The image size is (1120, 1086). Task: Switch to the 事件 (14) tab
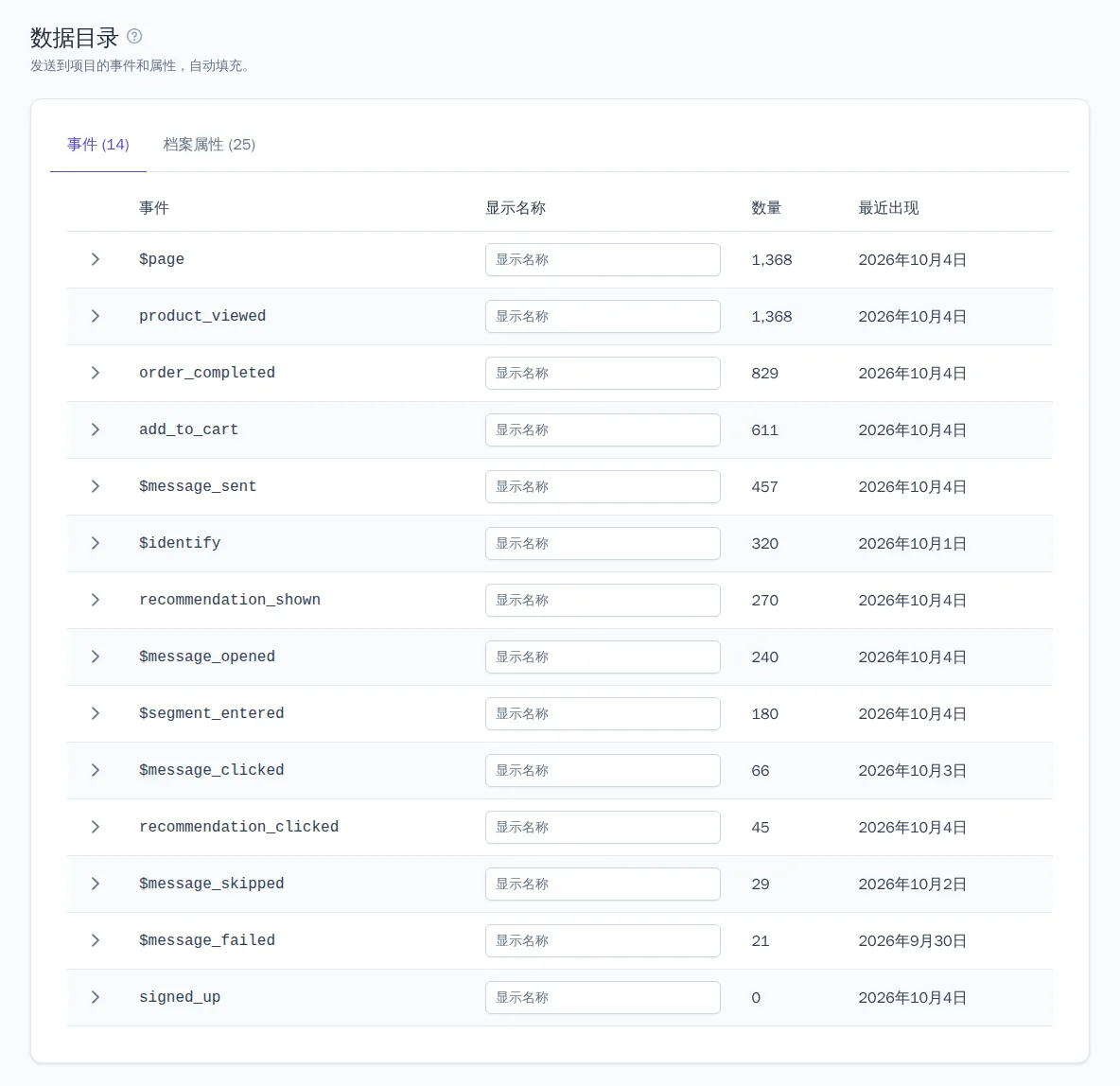[x=98, y=145]
